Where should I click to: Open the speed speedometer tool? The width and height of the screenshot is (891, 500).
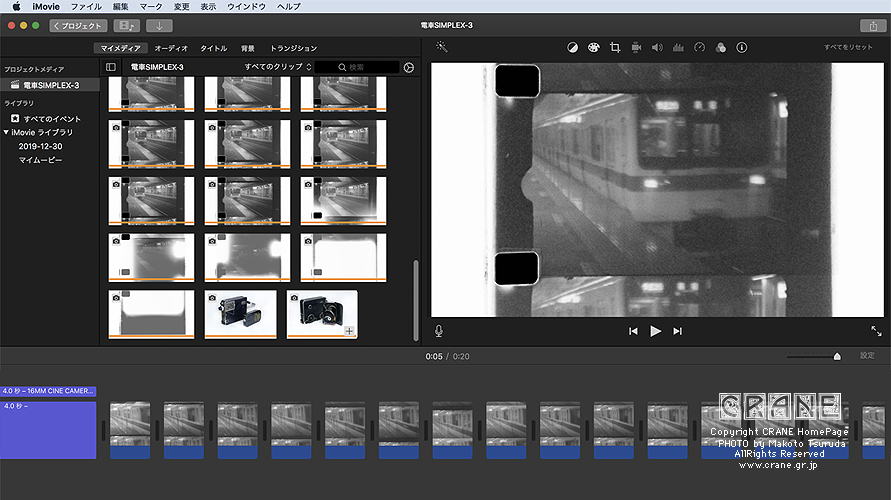pos(699,47)
